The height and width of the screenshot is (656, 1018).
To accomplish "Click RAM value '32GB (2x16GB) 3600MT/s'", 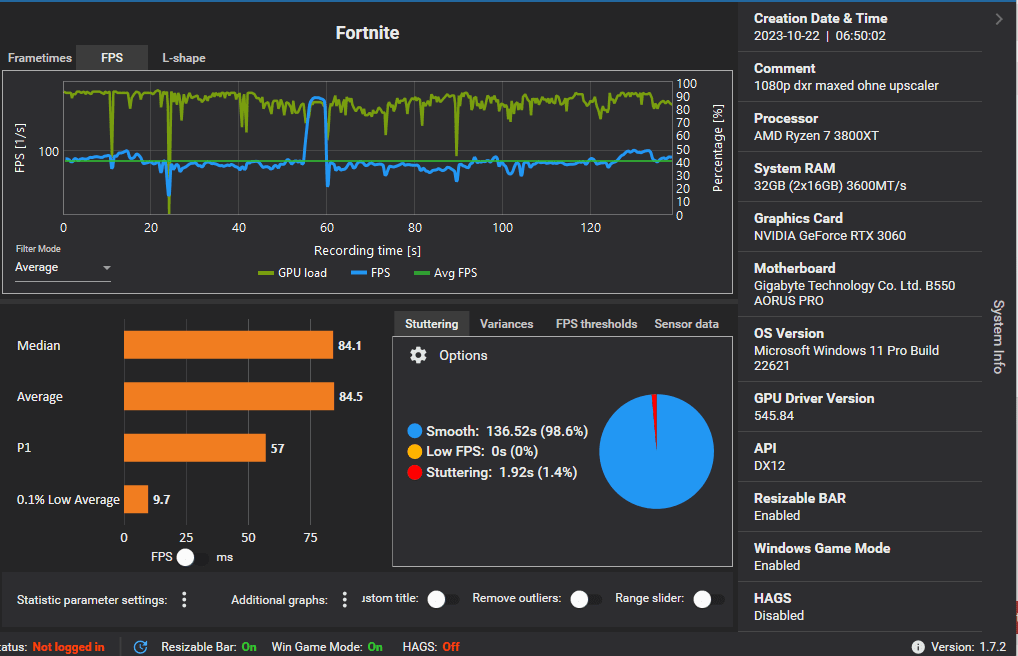I will click(x=830, y=186).
